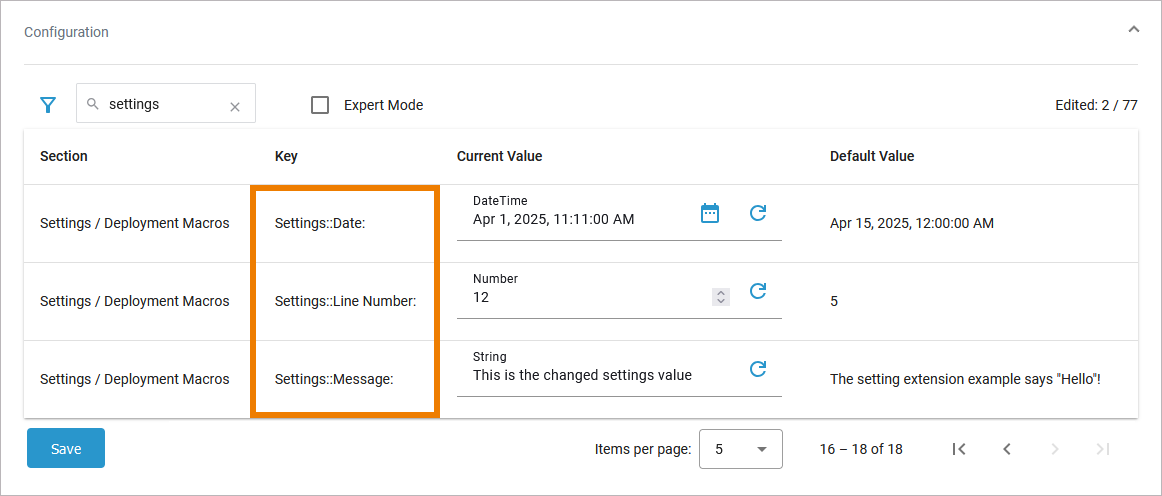Go to previous page of results

1007,449
